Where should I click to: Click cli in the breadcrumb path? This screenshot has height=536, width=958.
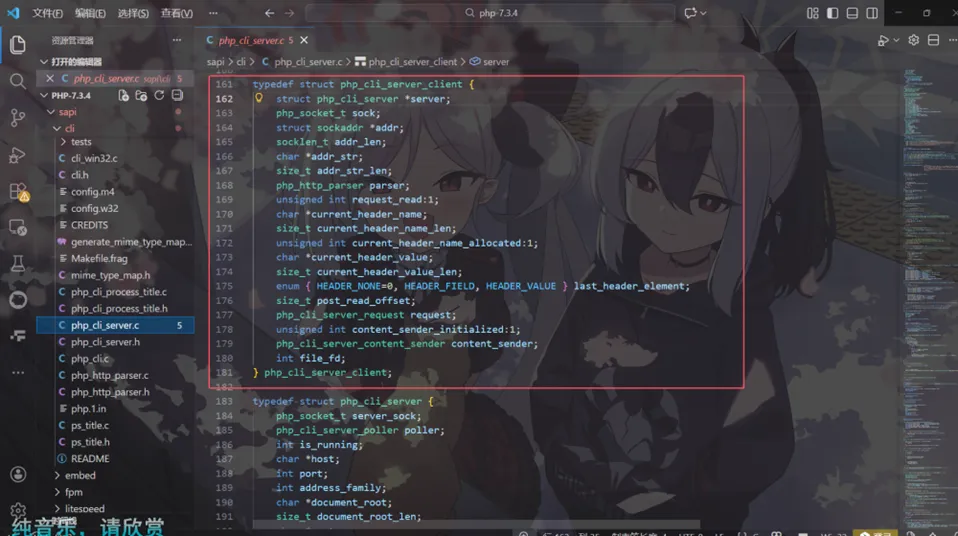[x=241, y=62]
